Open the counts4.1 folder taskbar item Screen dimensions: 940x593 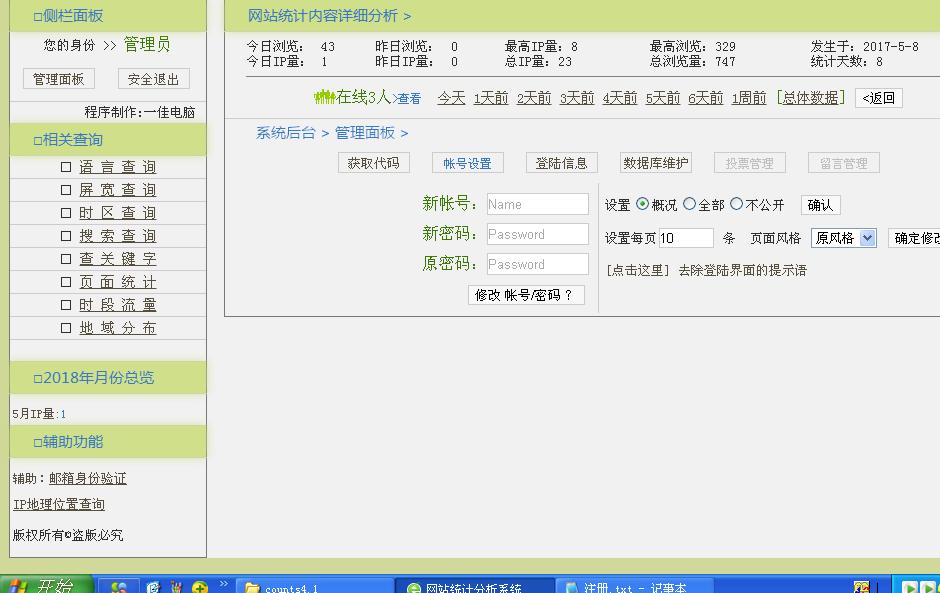[315, 586]
